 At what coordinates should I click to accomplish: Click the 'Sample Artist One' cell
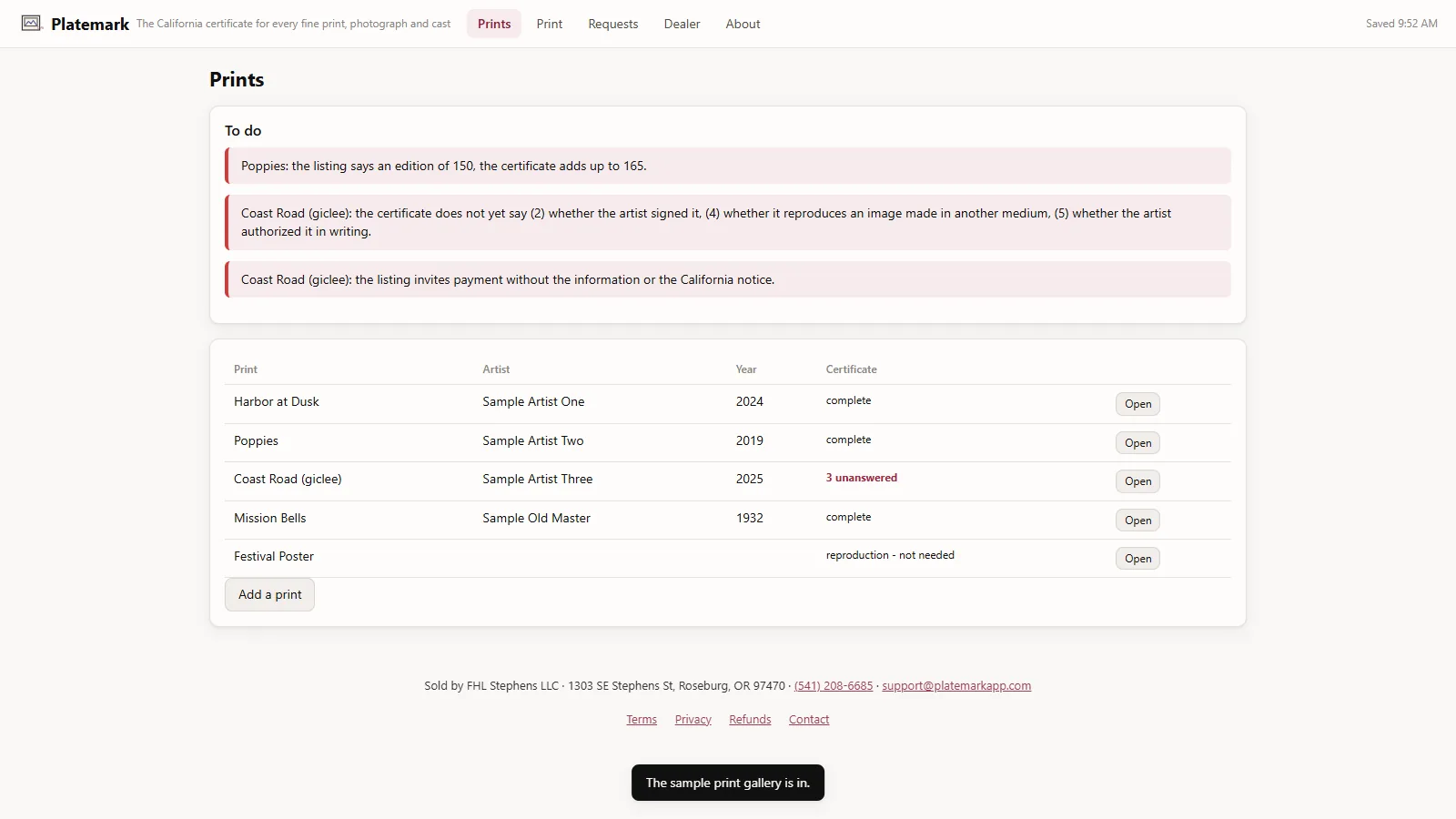pos(533,401)
